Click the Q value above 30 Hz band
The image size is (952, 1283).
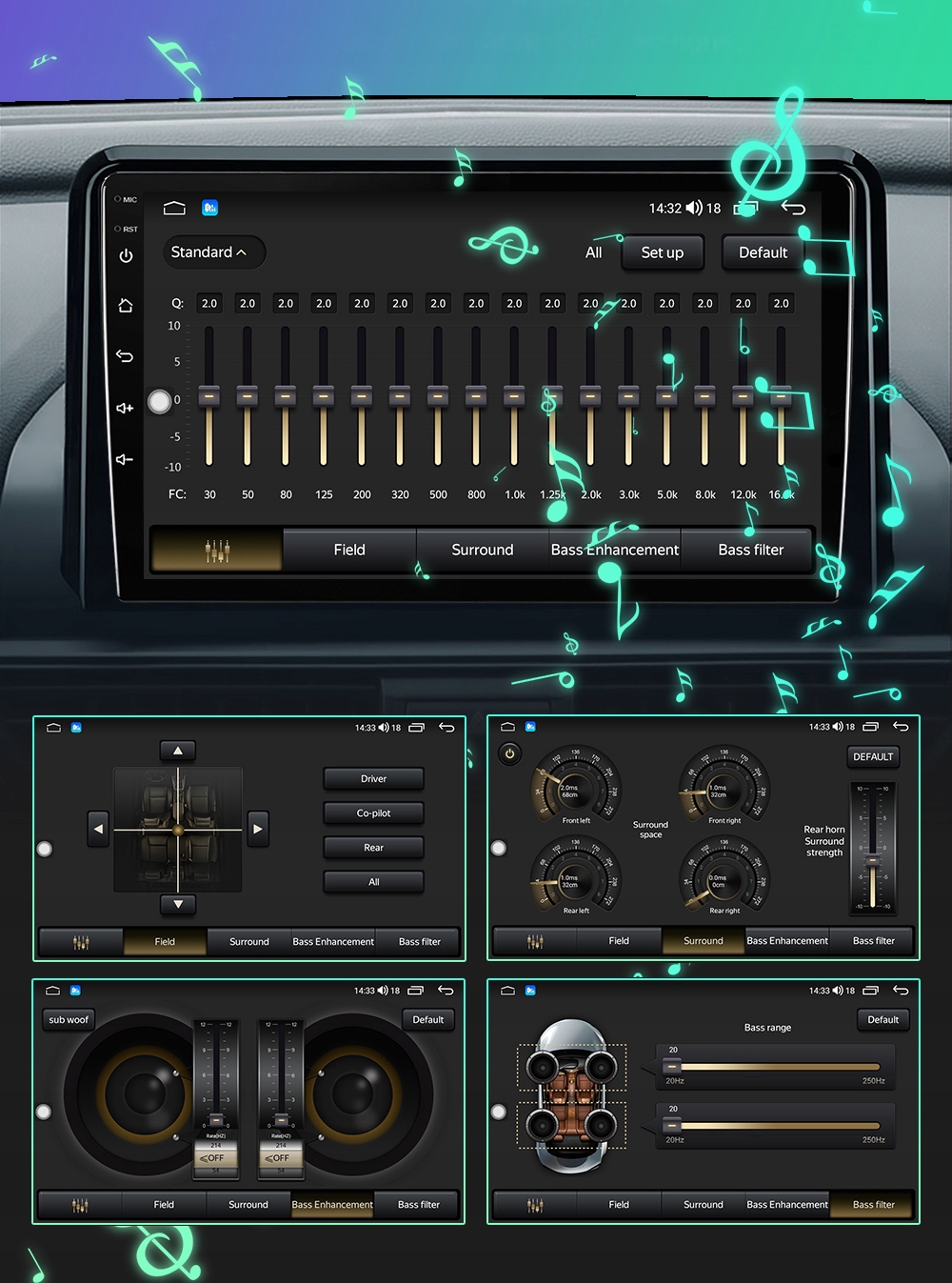[209, 304]
